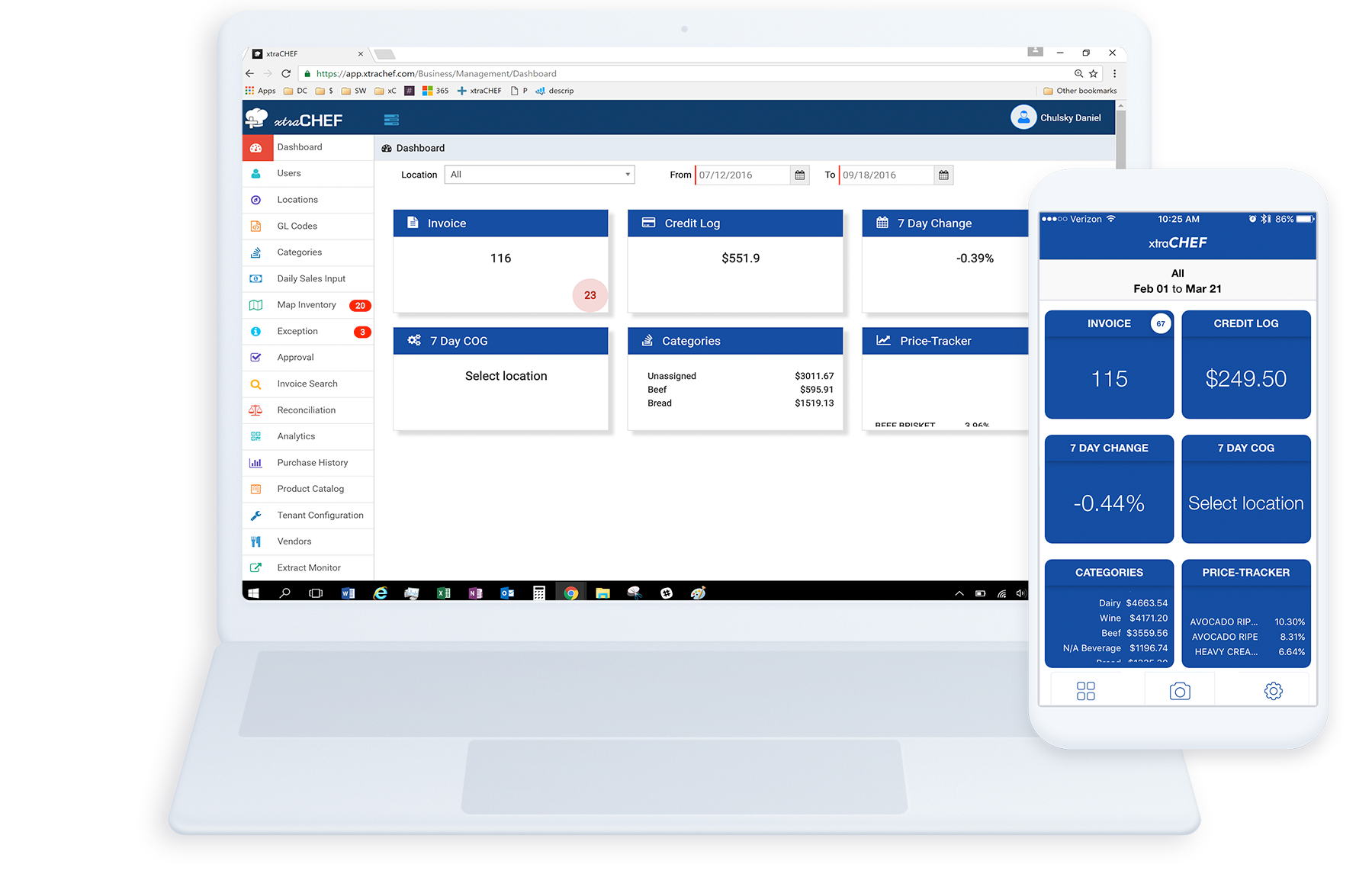Image resolution: width=1372 pixels, height=877 pixels.
Task: Click the Tenant Configuration wrench icon
Action: [x=256, y=516]
